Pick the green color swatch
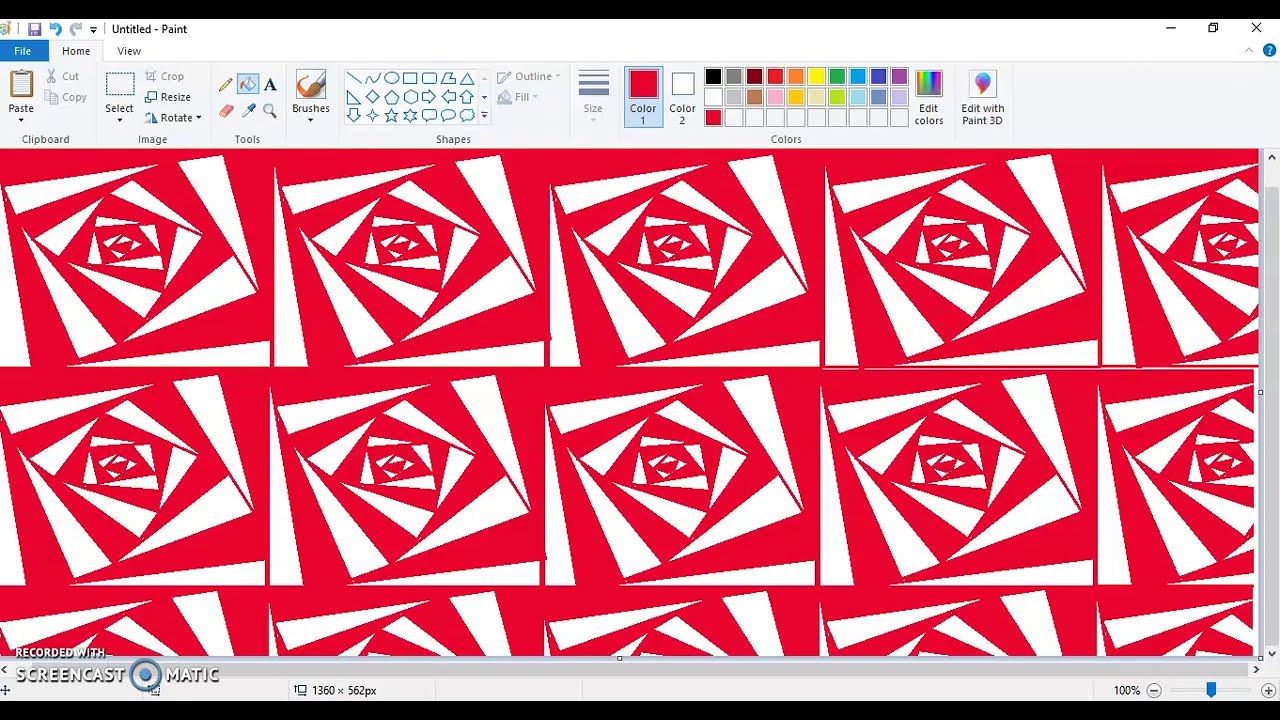The image size is (1280, 720). point(837,76)
